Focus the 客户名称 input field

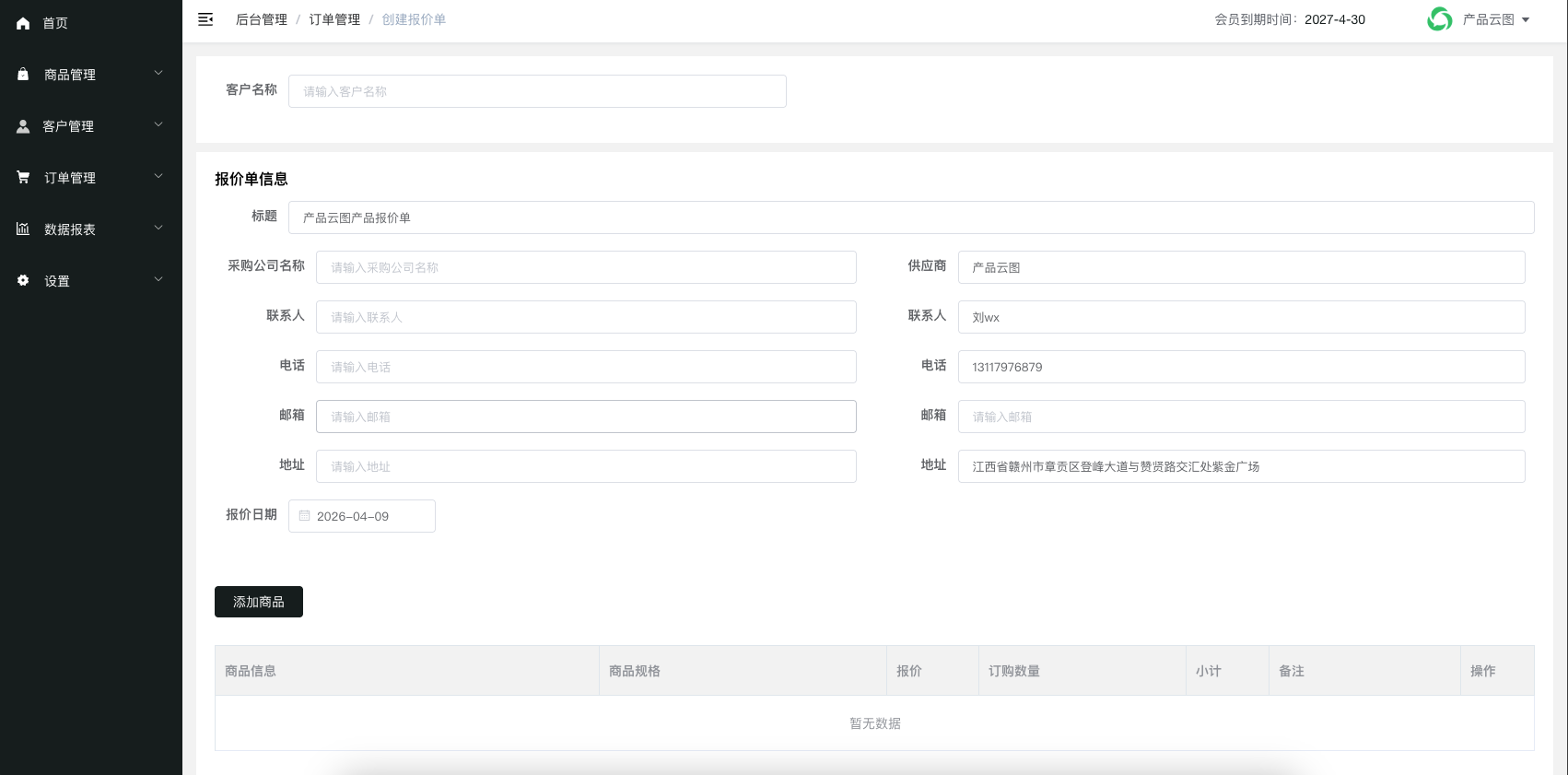coord(537,91)
